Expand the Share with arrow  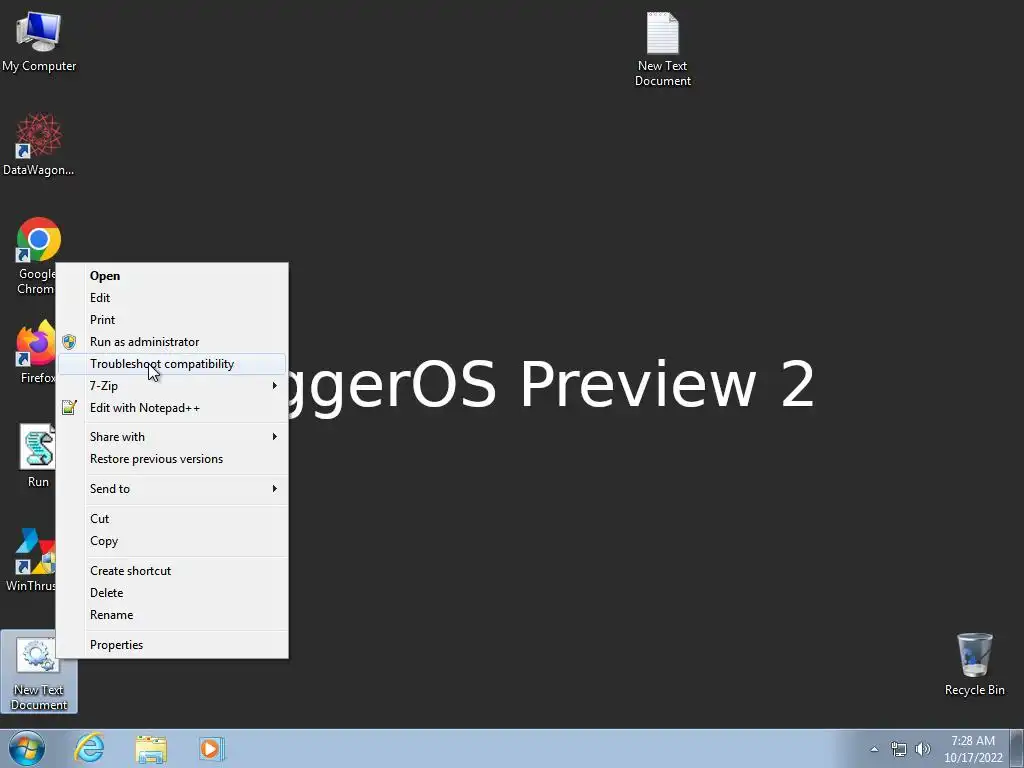(275, 437)
